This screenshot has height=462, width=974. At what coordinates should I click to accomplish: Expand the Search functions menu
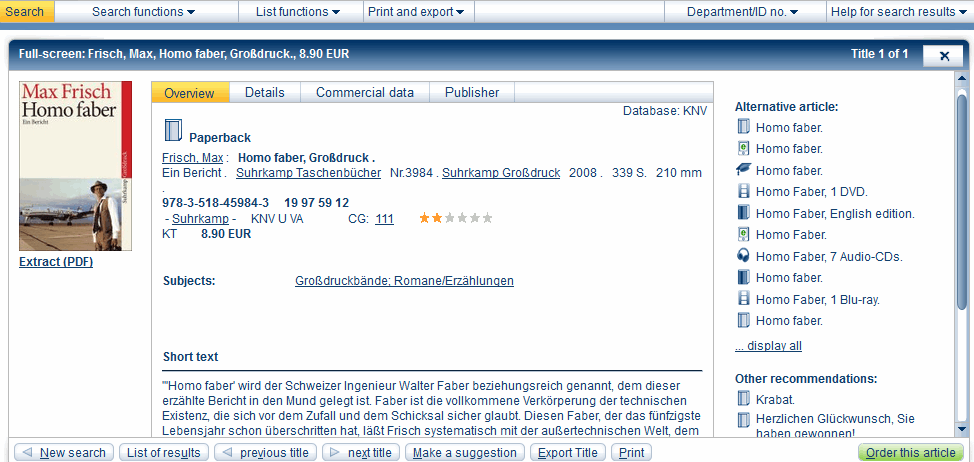(x=143, y=12)
